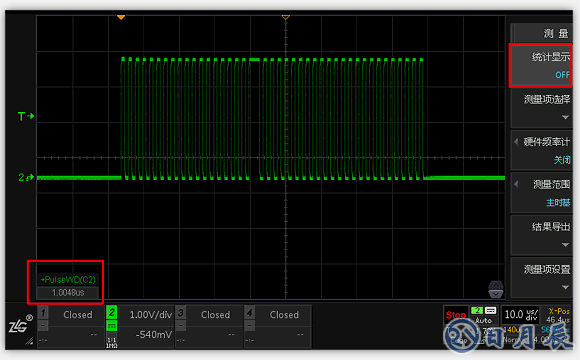Click the orange trigger position marker at top

[x=121, y=17]
